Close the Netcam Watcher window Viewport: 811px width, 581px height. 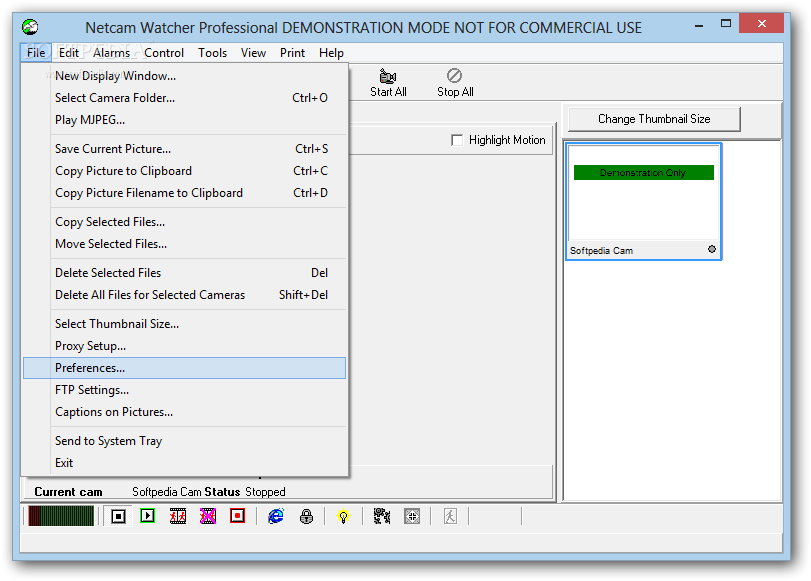click(761, 23)
